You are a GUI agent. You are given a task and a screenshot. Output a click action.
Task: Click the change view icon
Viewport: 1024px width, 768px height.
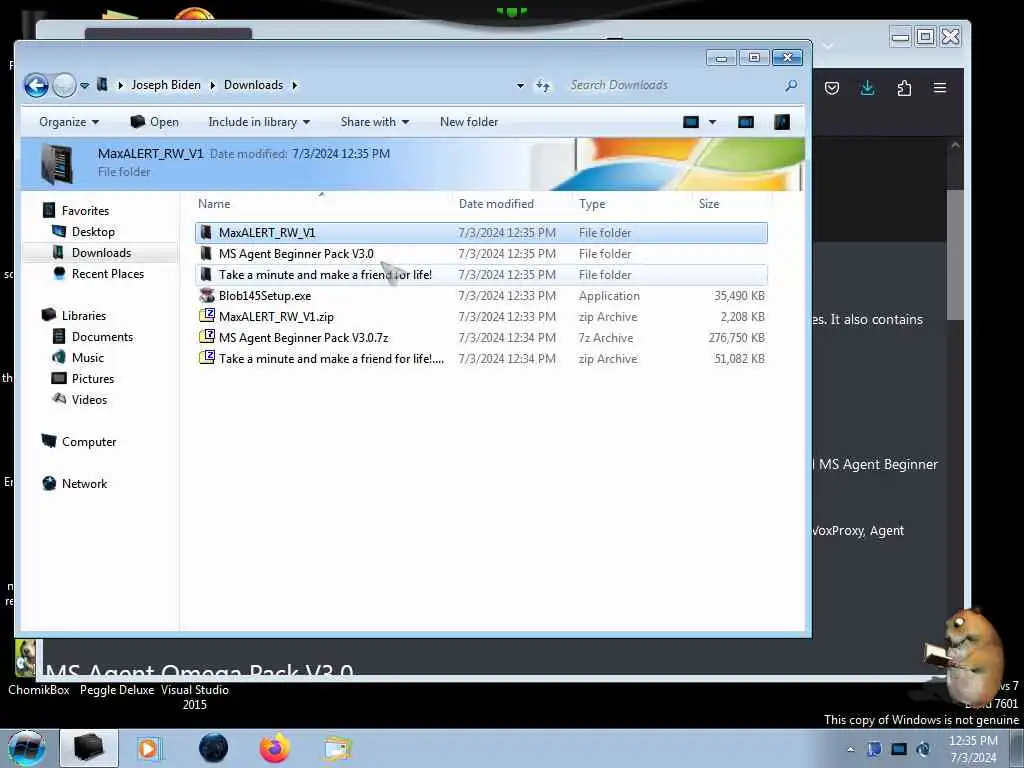691,122
